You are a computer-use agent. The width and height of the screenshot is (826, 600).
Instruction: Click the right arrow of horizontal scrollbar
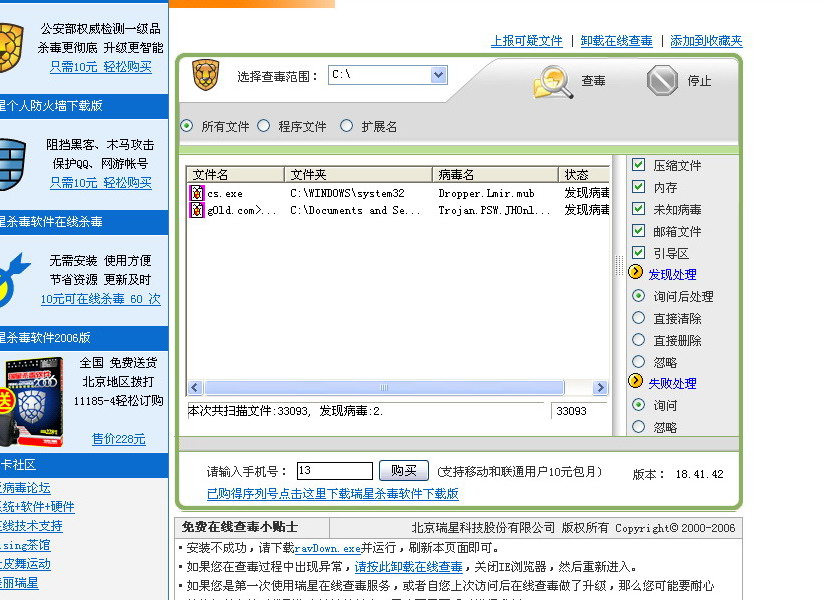click(600, 388)
